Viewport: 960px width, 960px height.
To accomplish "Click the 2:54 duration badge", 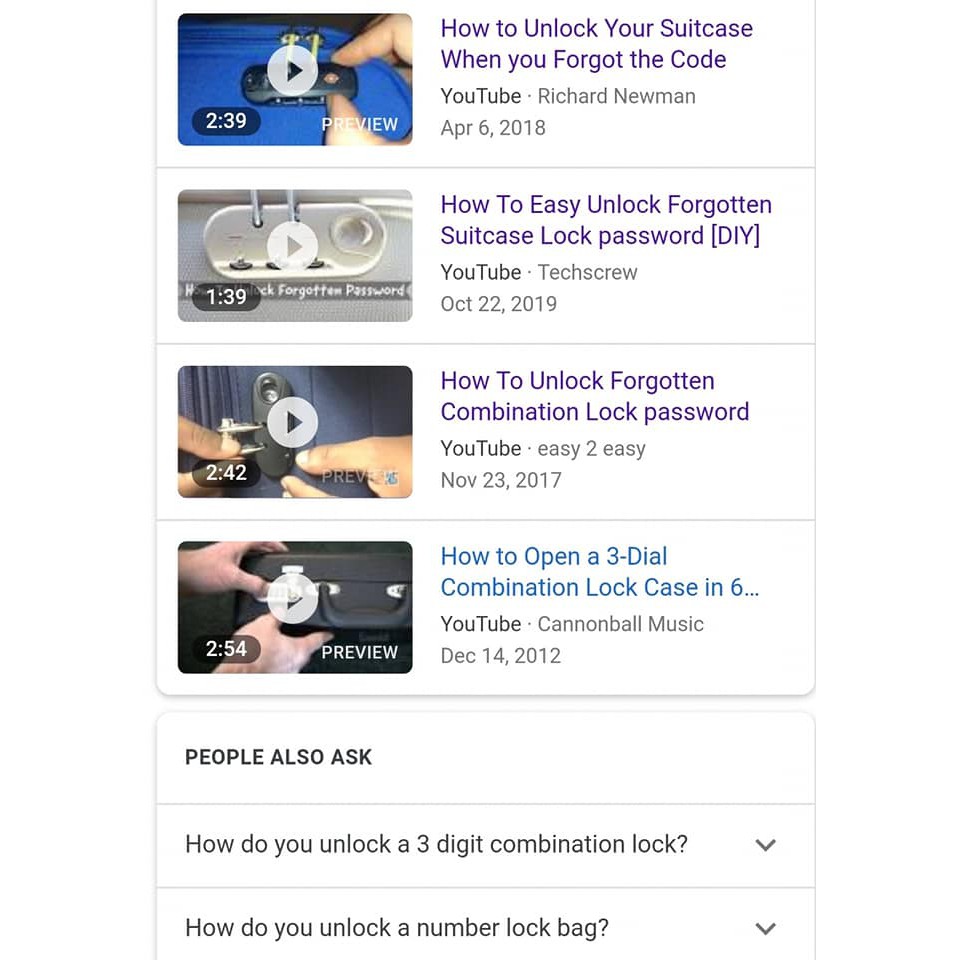I will click(x=226, y=649).
